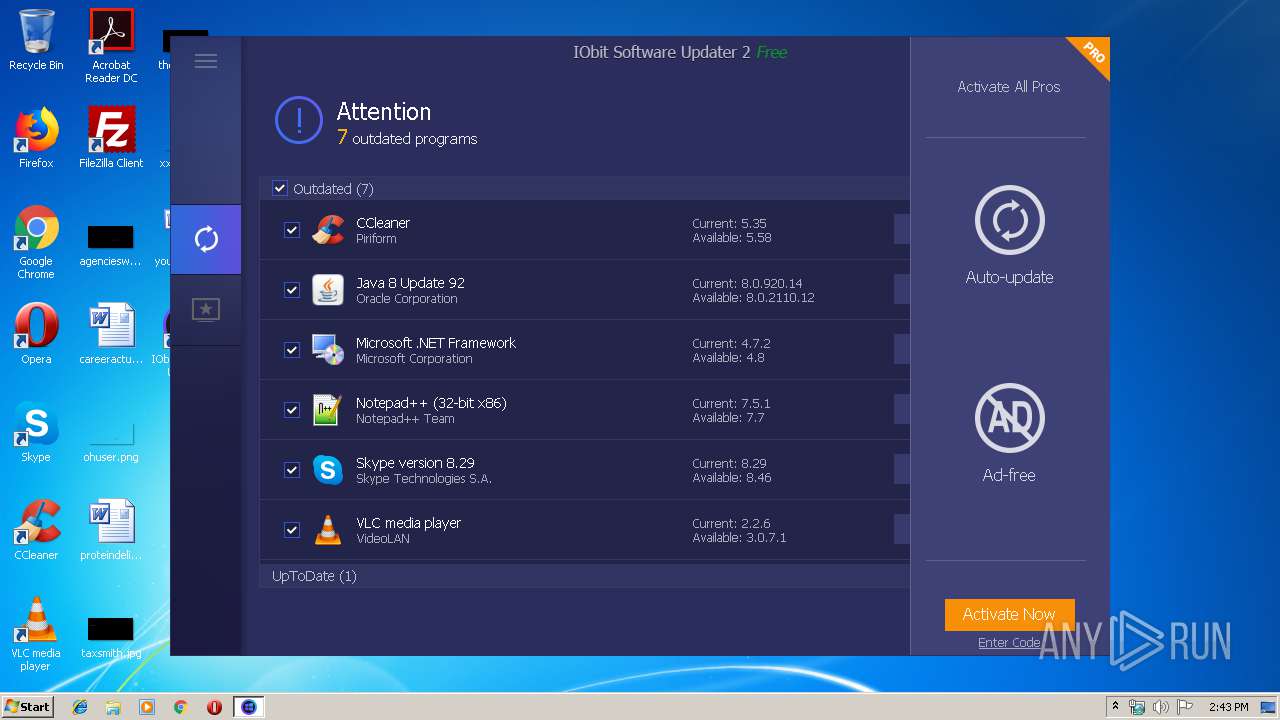Viewport: 1280px width, 720px height.
Task: Collapse the Outdated (7) section header
Action: tap(585, 188)
